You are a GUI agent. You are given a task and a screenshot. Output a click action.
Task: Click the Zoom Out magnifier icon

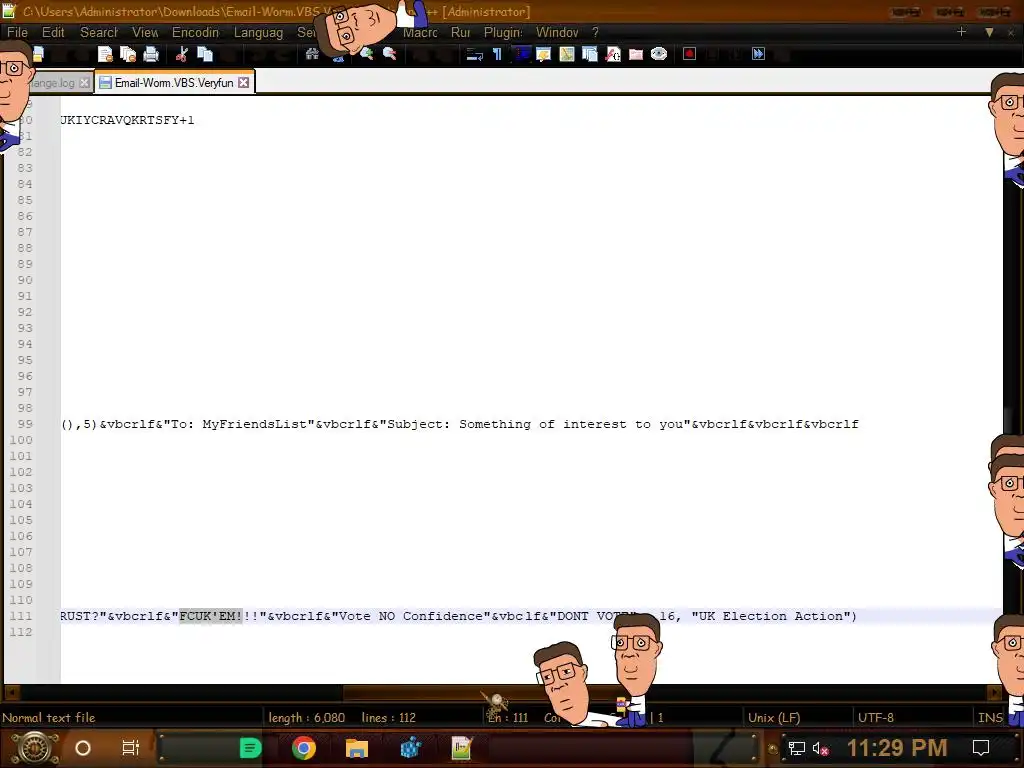(390, 54)
